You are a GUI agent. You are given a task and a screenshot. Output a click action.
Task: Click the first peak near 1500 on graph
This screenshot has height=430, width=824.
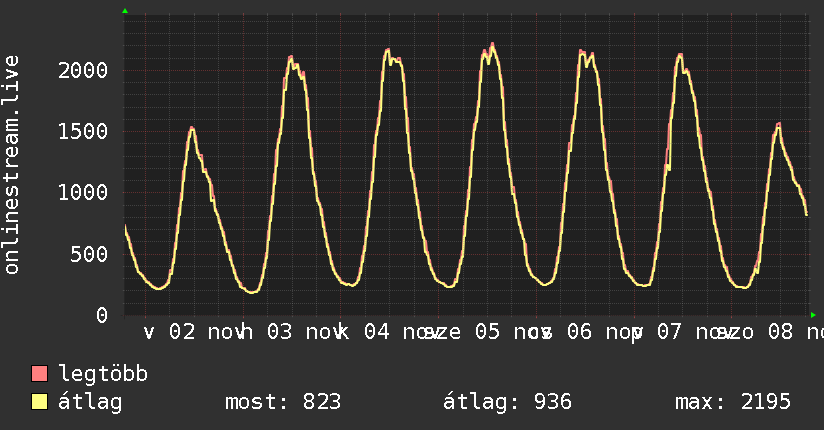tap(191, 128)
